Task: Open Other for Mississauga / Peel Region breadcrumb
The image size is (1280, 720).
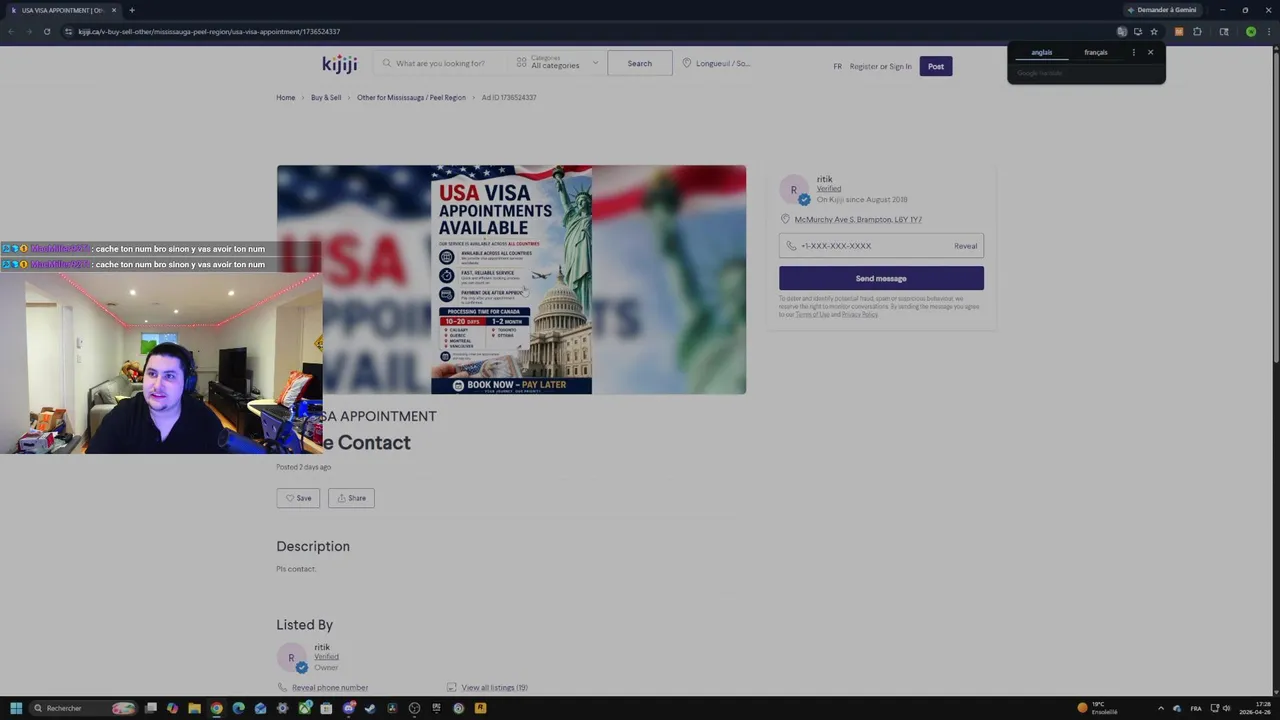Action: [x=411, y=97]
